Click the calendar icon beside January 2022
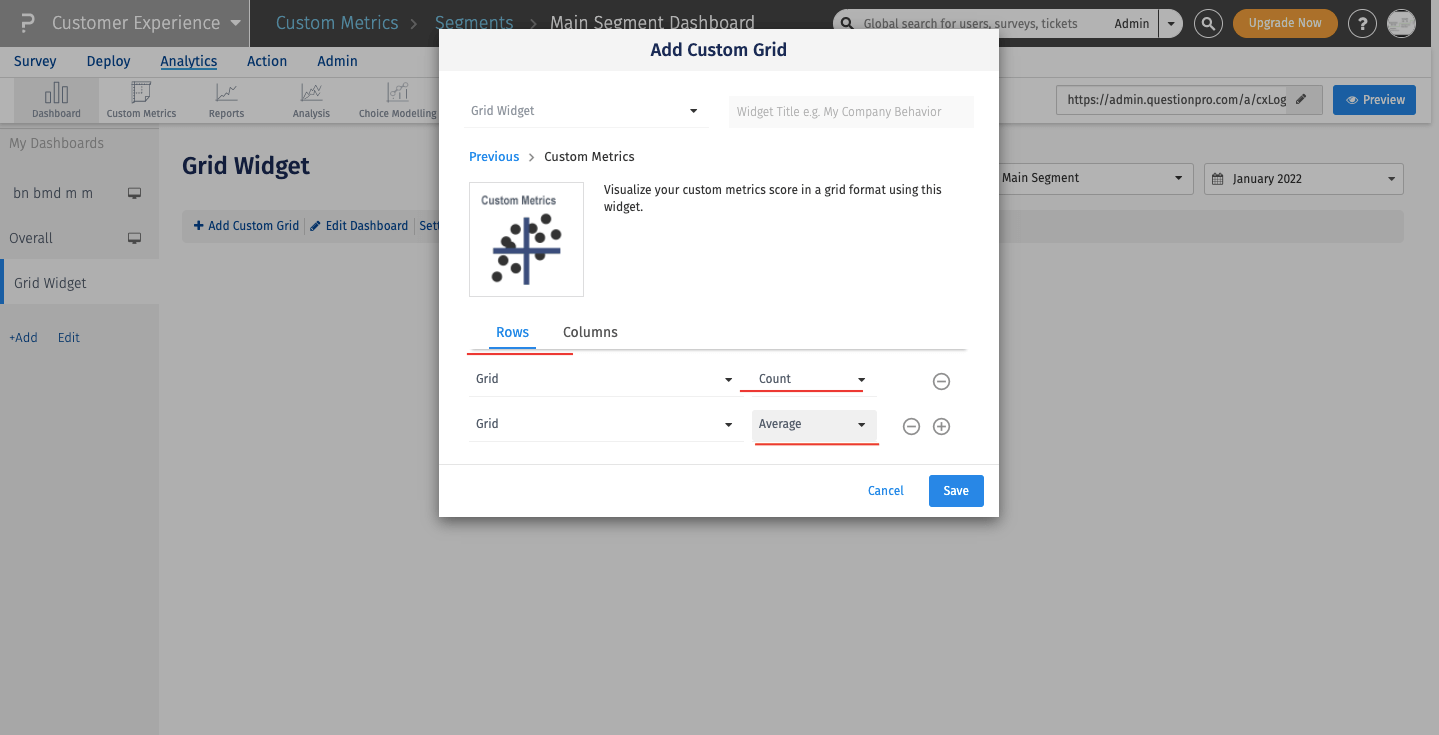This screenshot has height=735, width=1439. 1218,178
